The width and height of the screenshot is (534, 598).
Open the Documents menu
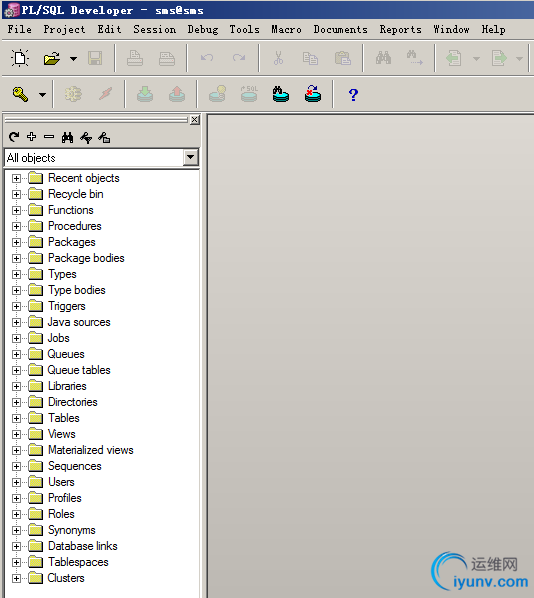click(x=340, y=29)
